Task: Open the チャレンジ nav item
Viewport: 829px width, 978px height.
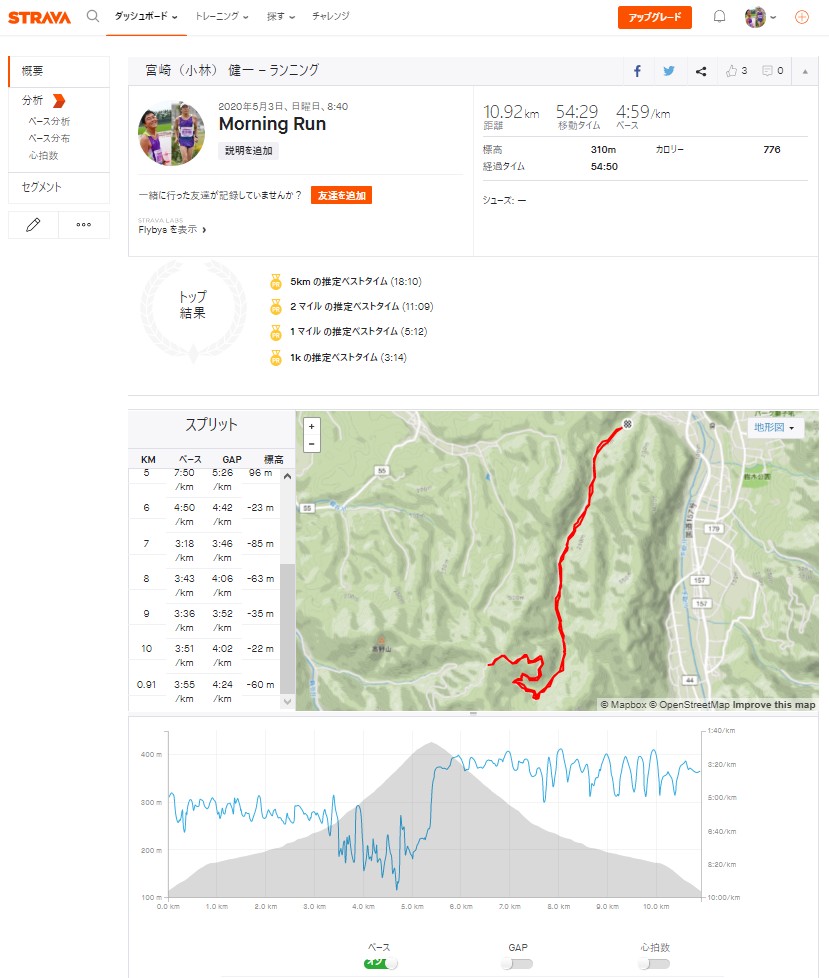Action: (x=331, y=17)
